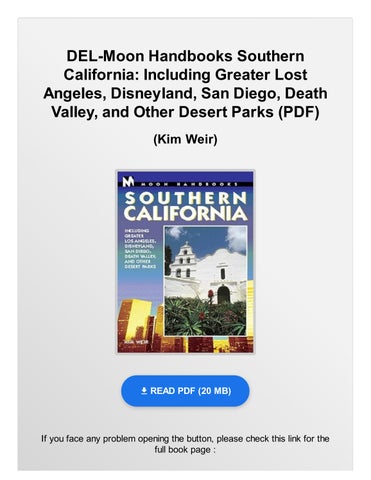Click 'SOUTHERN CALIFORNIA' title on cover
371x480 pixels.
tap(186, 207)
